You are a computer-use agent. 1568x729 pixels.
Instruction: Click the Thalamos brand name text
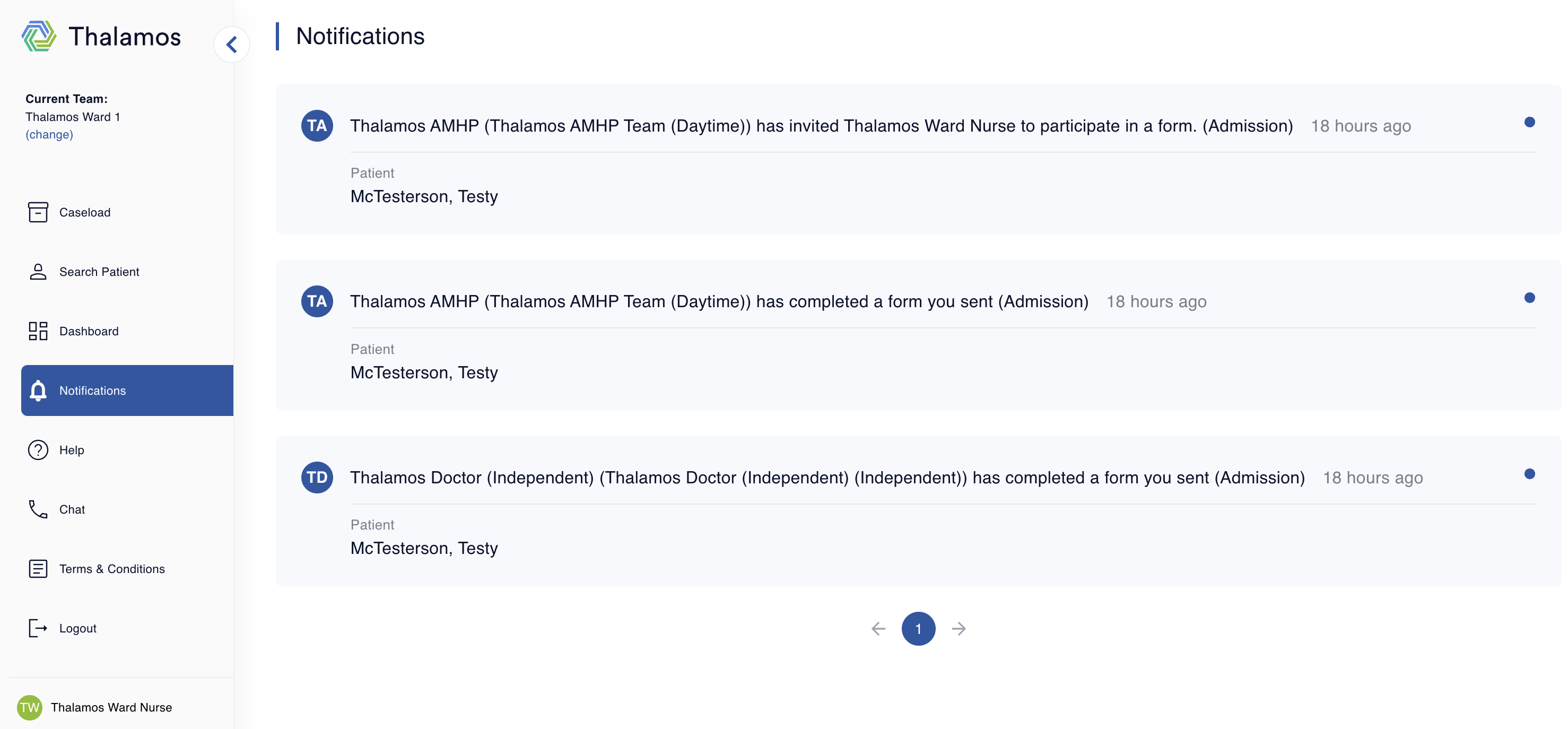125,37
